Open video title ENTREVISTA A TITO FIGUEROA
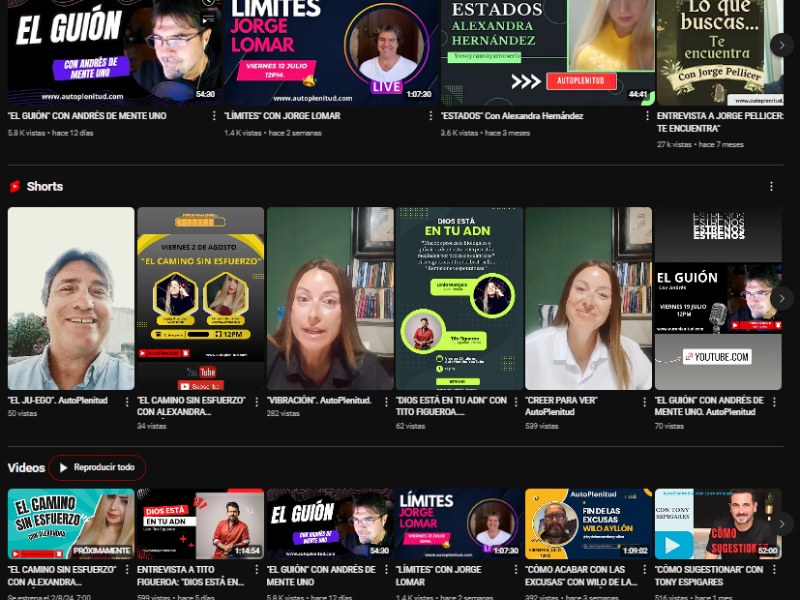Viewport: 800px width, 600px height. [x=191, y=576]
